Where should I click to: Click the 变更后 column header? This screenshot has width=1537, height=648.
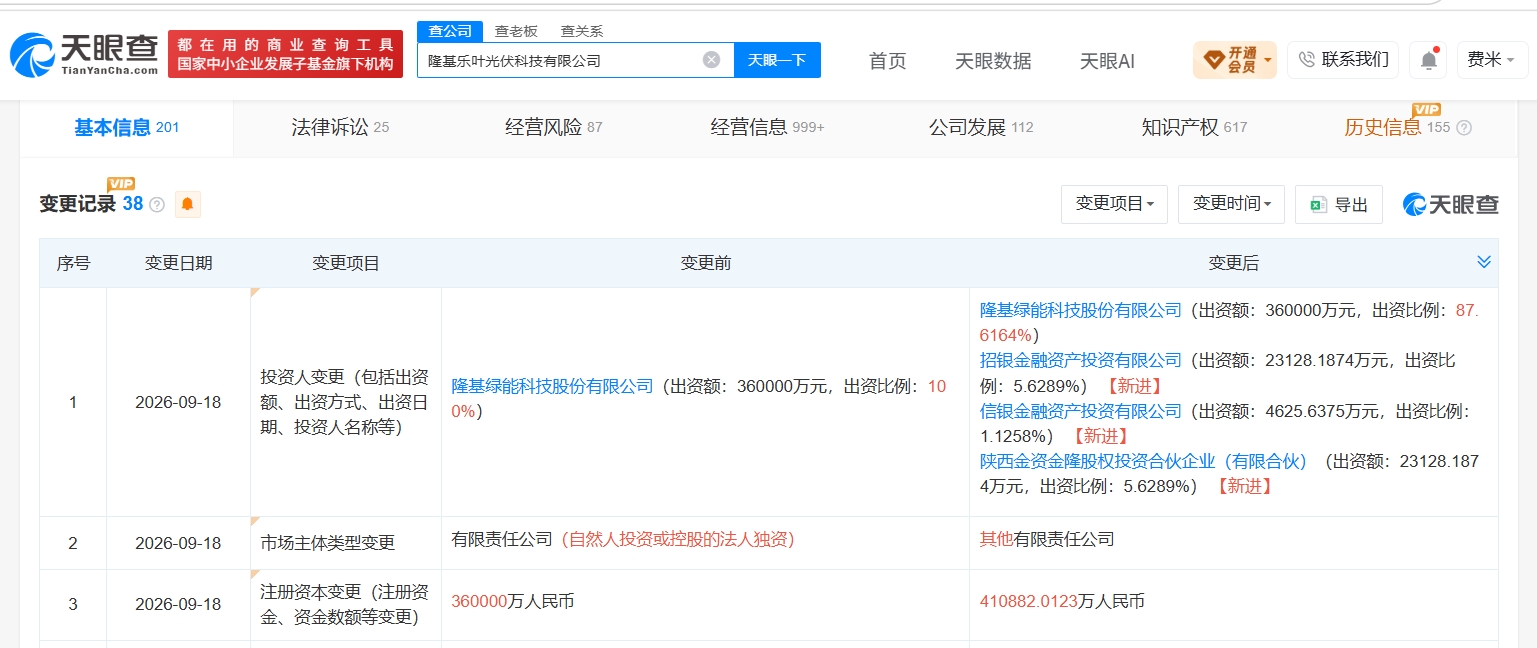point(1233,263)
